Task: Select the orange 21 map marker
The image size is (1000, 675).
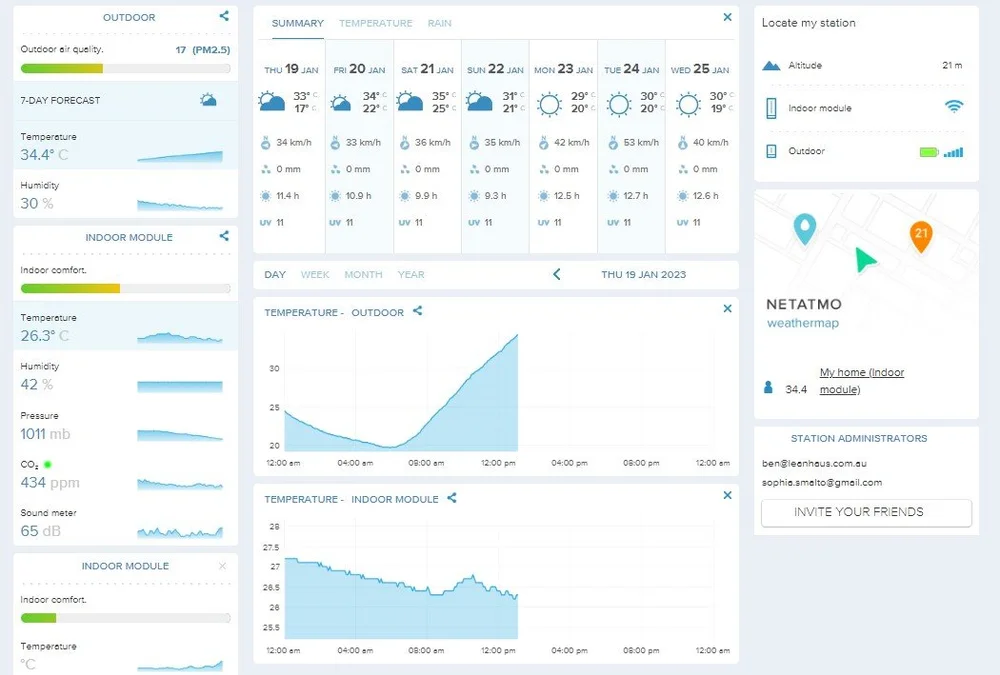Action: pyautogui.click(x=921, y=235)
